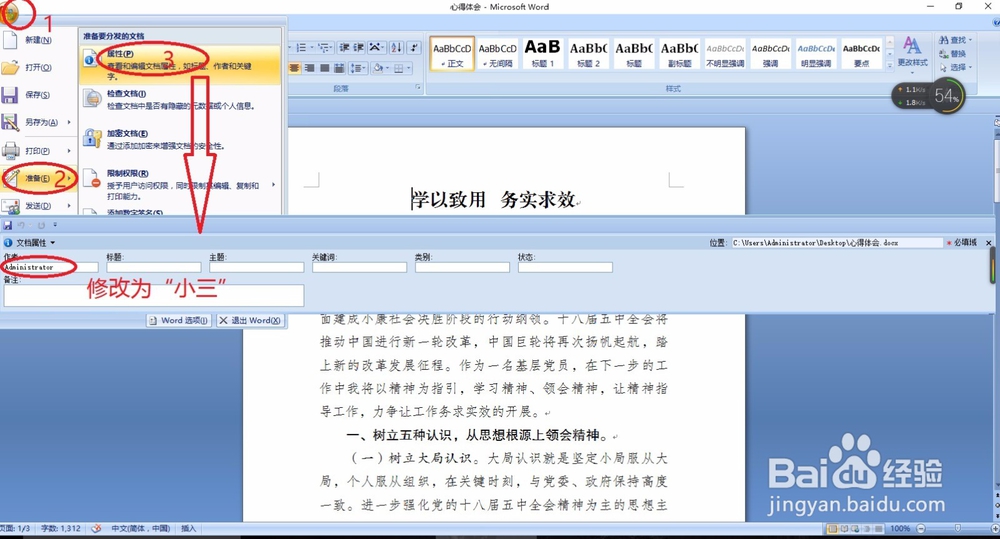Click the Save As icon (另存为)
The image size is (1000, 539).
[10, 122]
